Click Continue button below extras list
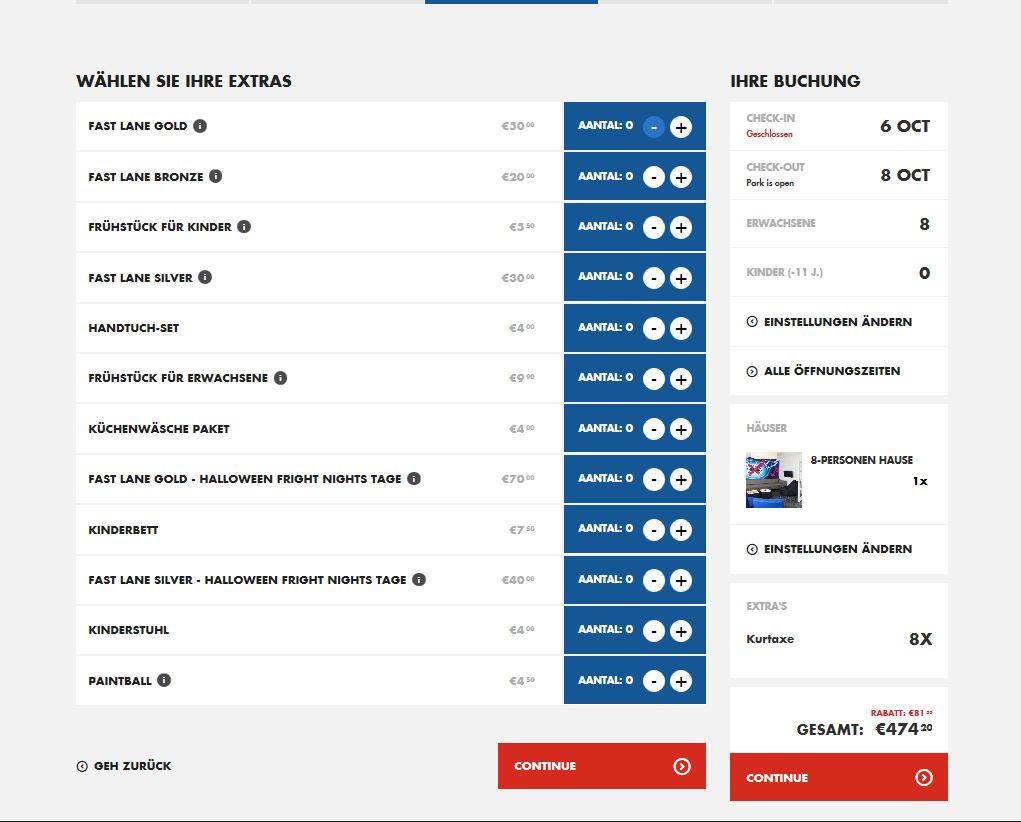 click(602, 766)
